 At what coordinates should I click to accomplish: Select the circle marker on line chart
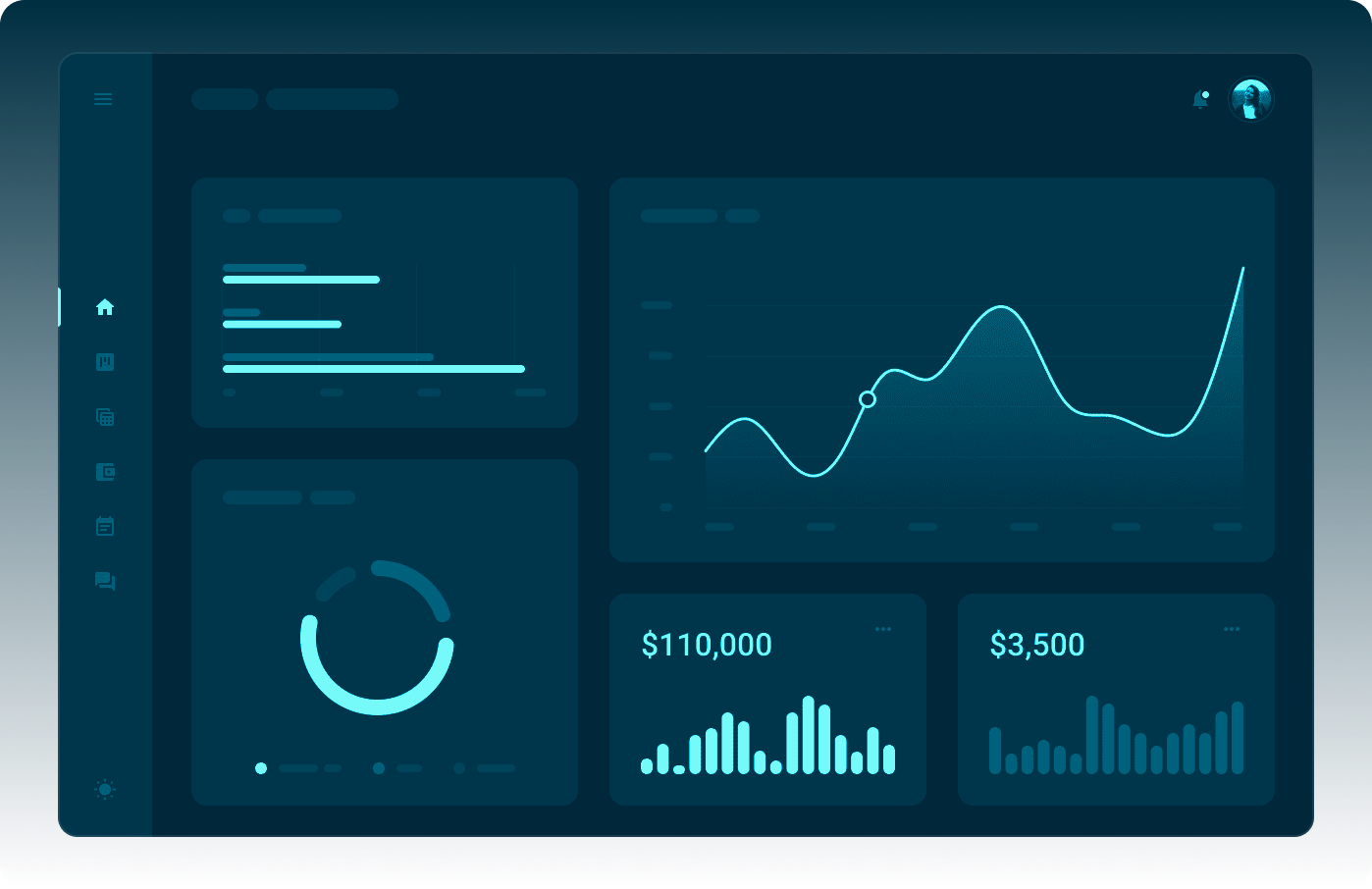click(x=868, y=399)
